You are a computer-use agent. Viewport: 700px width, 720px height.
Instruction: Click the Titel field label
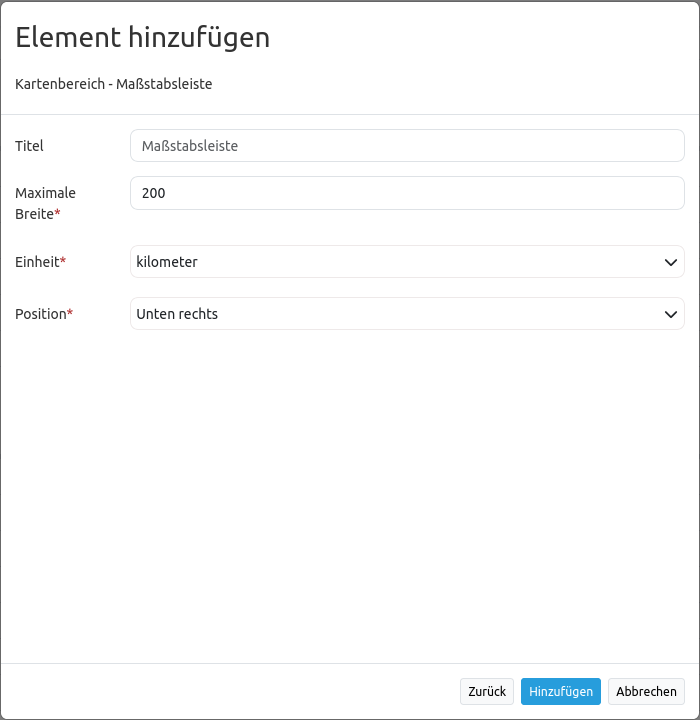[x=29, y=146]
